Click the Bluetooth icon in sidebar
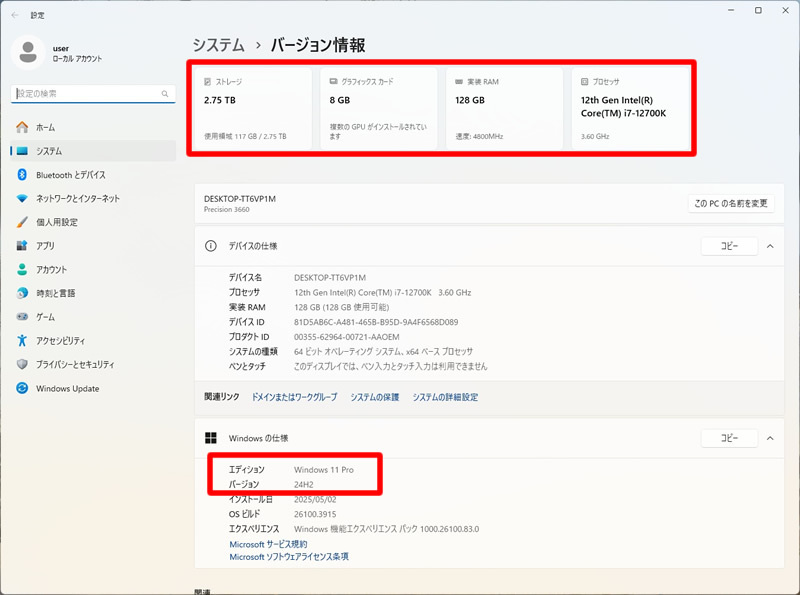 click(22, 175)
